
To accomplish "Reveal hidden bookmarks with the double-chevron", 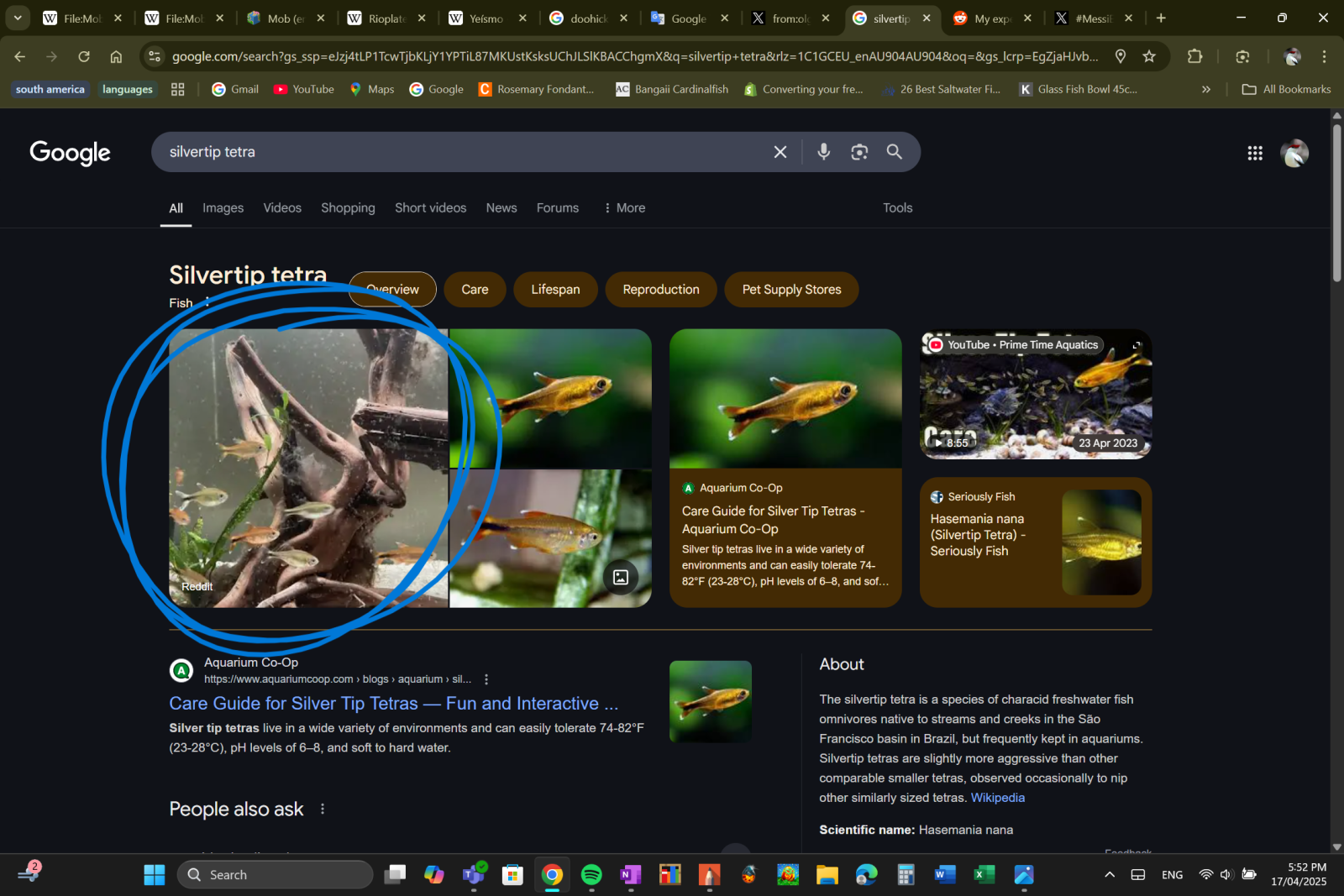I will (1205, 89).
